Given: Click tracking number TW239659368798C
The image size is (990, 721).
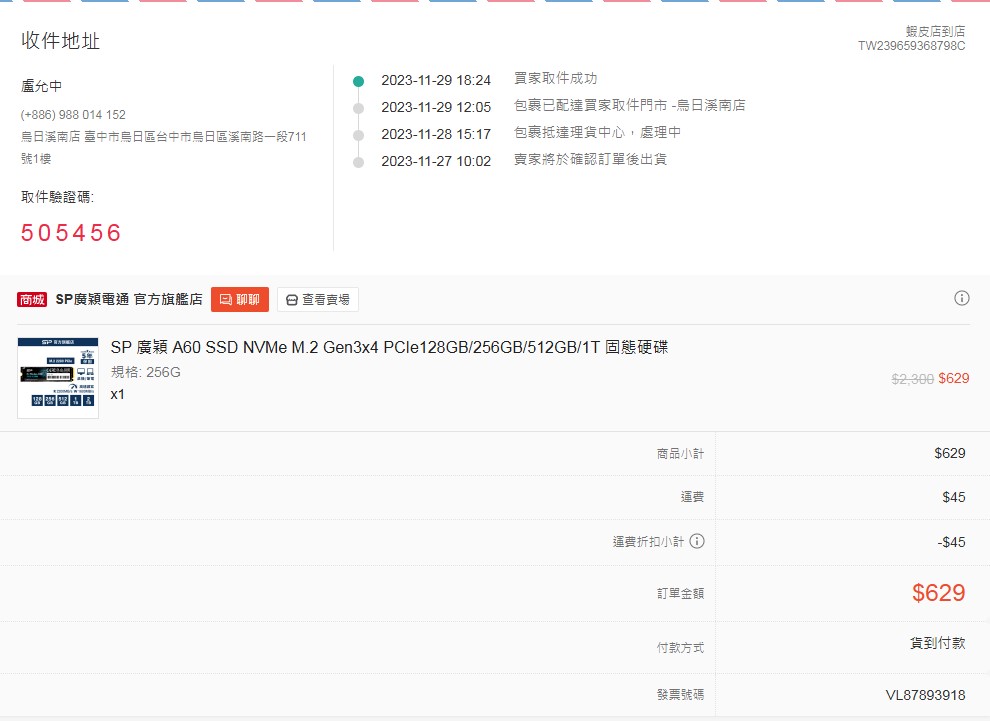Looking at the screenshot, I should point(911,46).
